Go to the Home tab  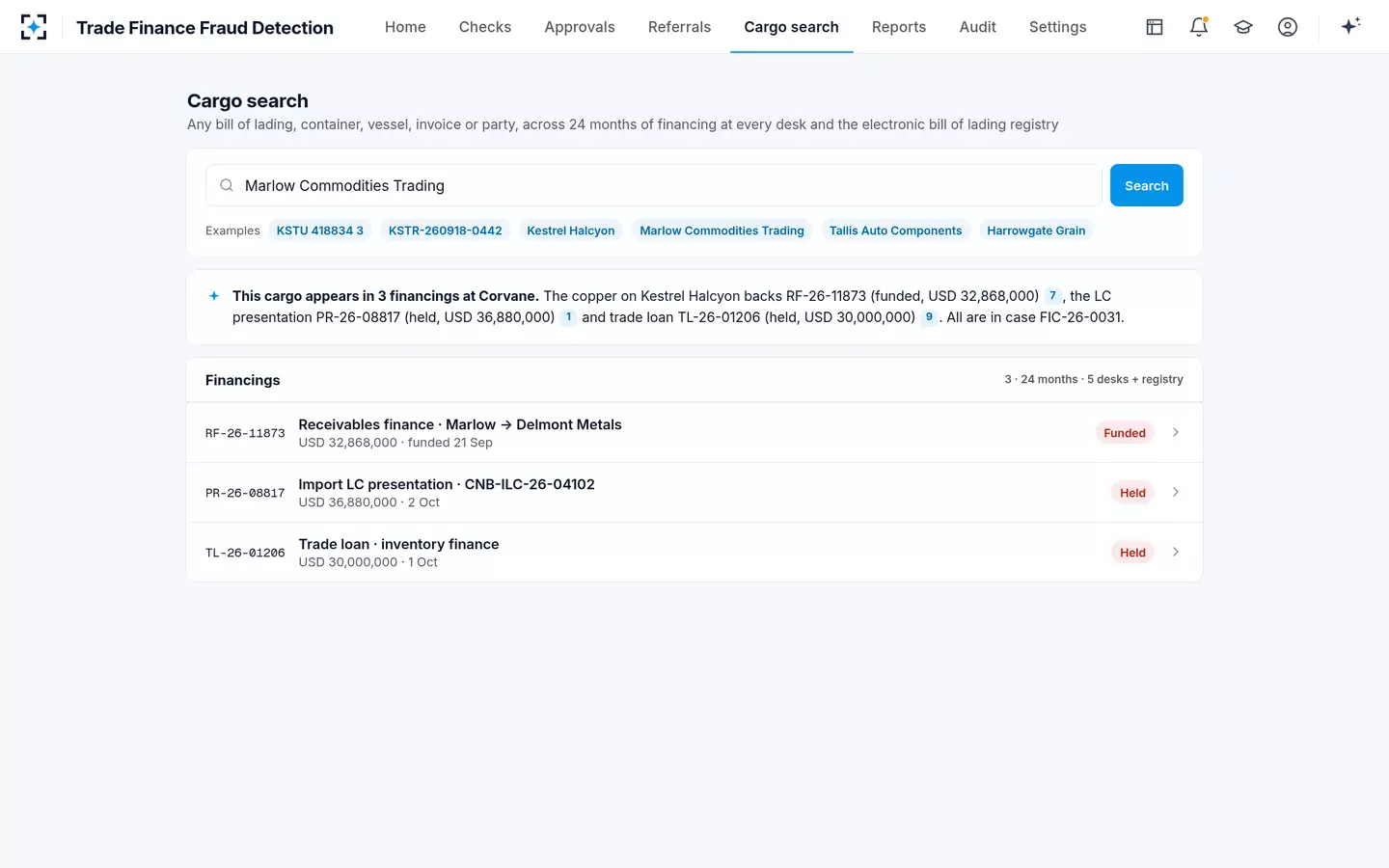pos(405,27)
